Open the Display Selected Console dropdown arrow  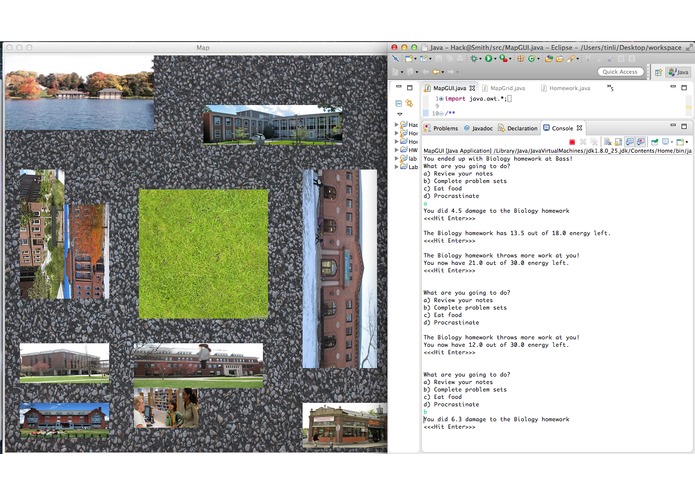673,142
